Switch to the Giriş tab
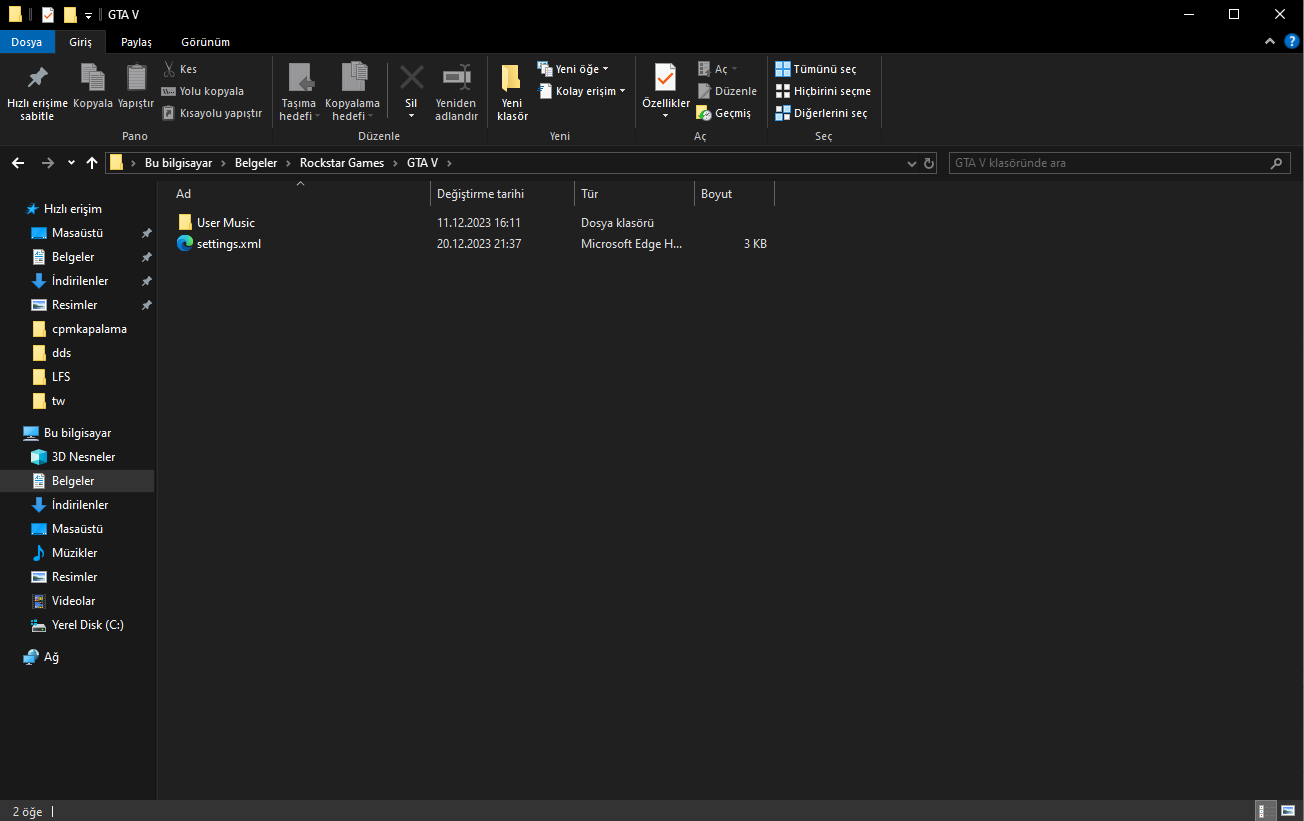 (80, 42)
